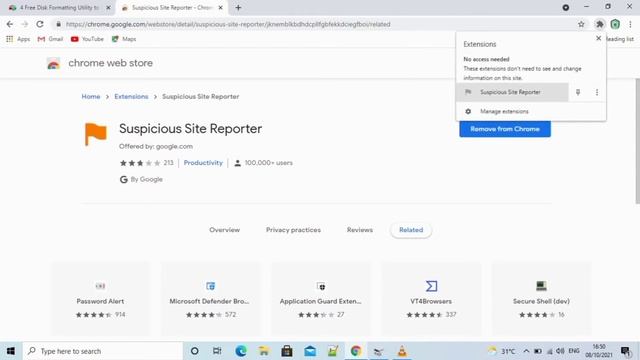
Task: Click the Chrome icon on the taskbar
Action: coord(356,351)
